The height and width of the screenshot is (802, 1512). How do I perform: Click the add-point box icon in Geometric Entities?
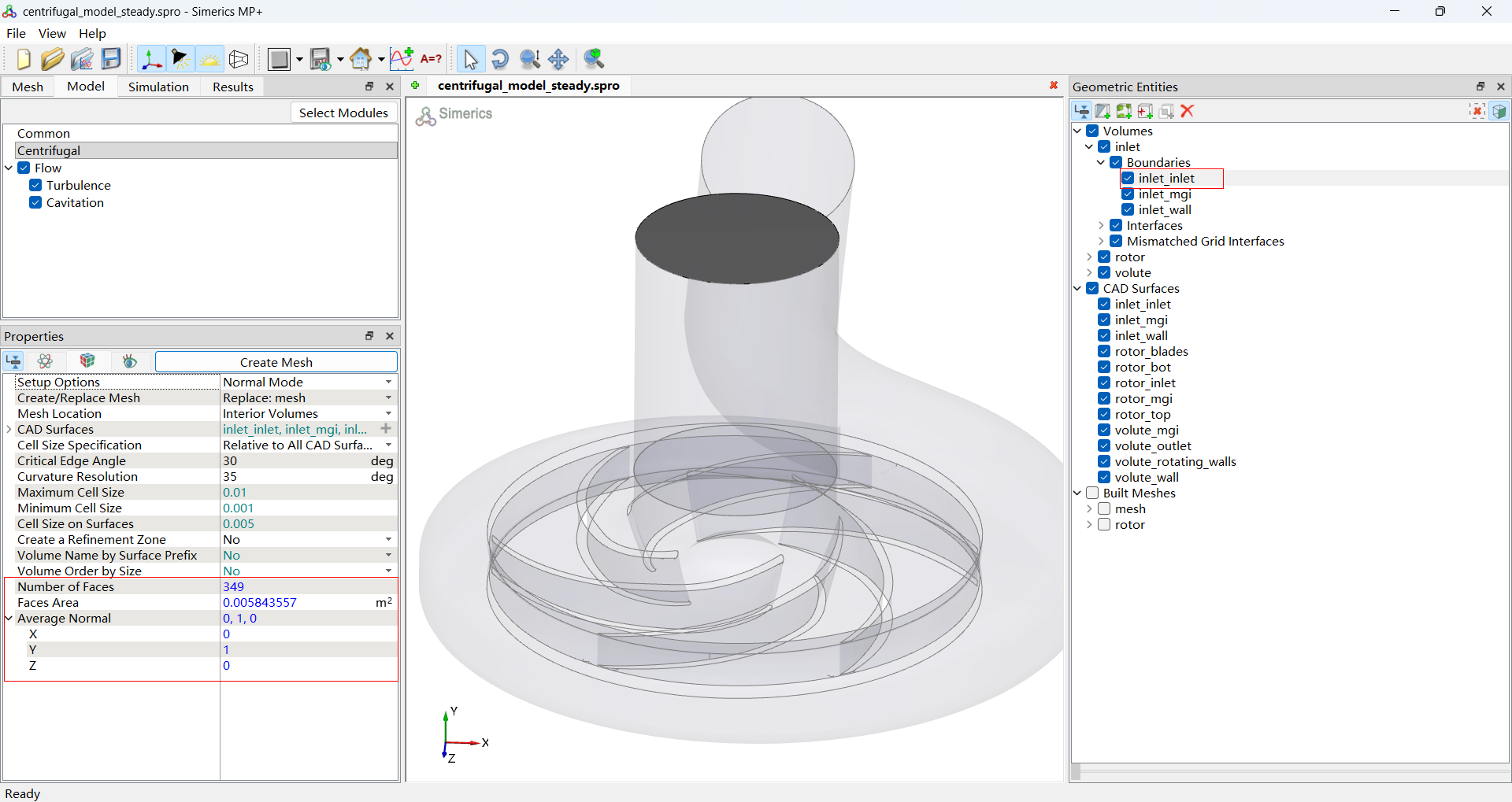(x=1145, y=111)
